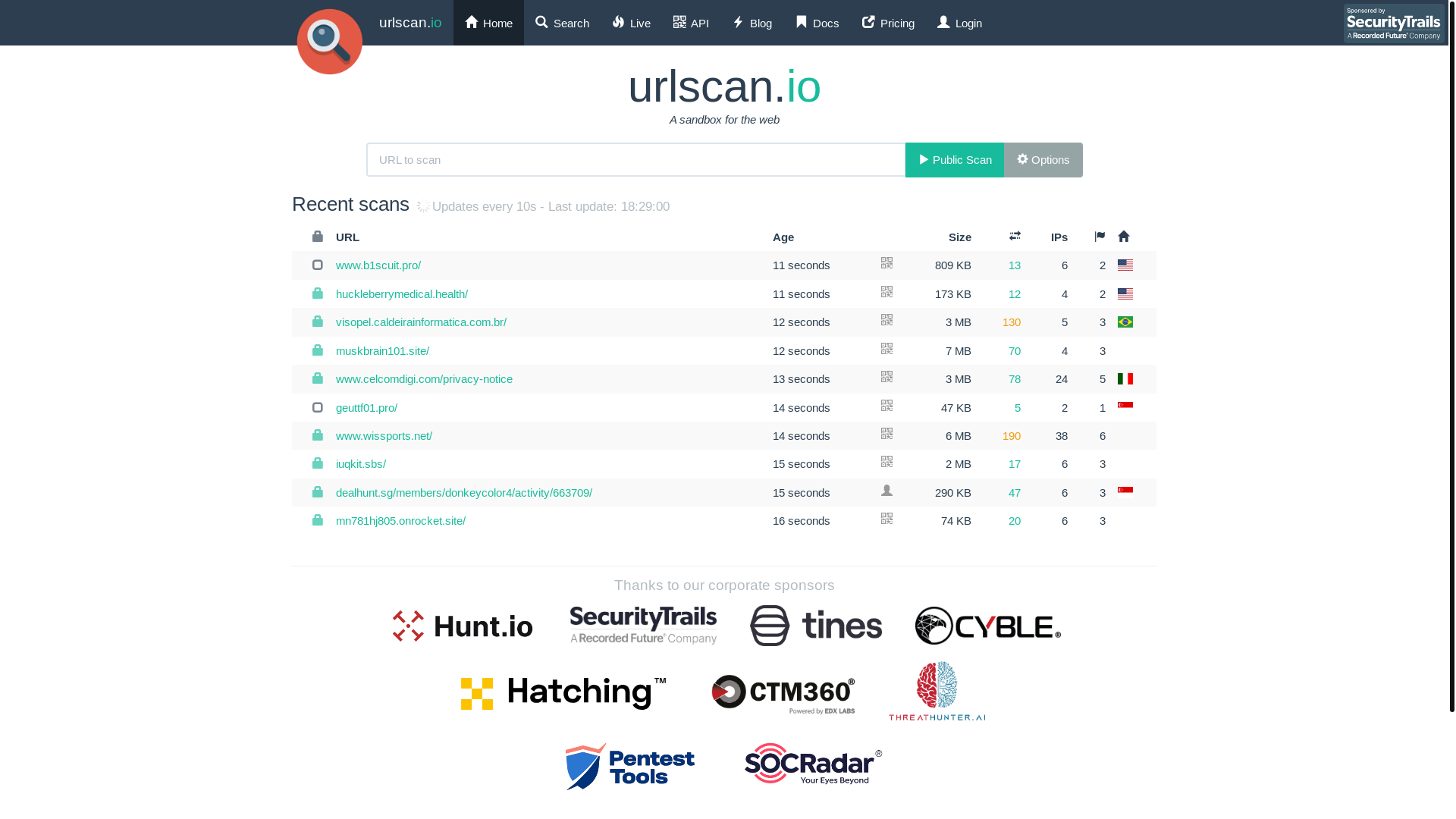The height and width of the screenshot is (819, 1456).
Task: Click unsecured lock icon for b1scuit.pro
Action: tap(318, 265)
